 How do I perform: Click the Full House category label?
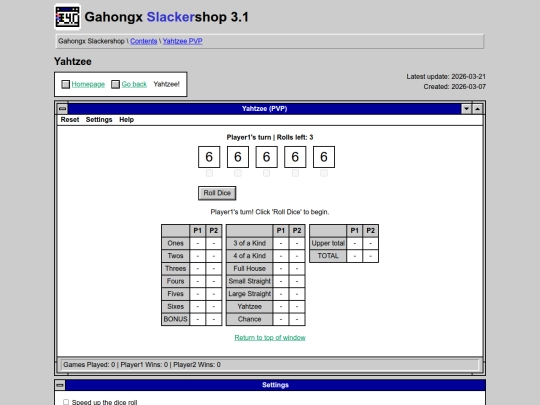(x=249, y=269)
